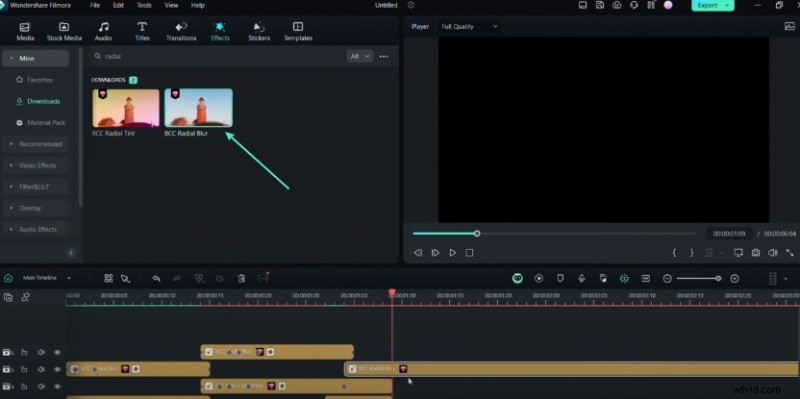Open the headset support icon
Image resolution: width=800 pixels, height=399 pixels.
[634, 5]
